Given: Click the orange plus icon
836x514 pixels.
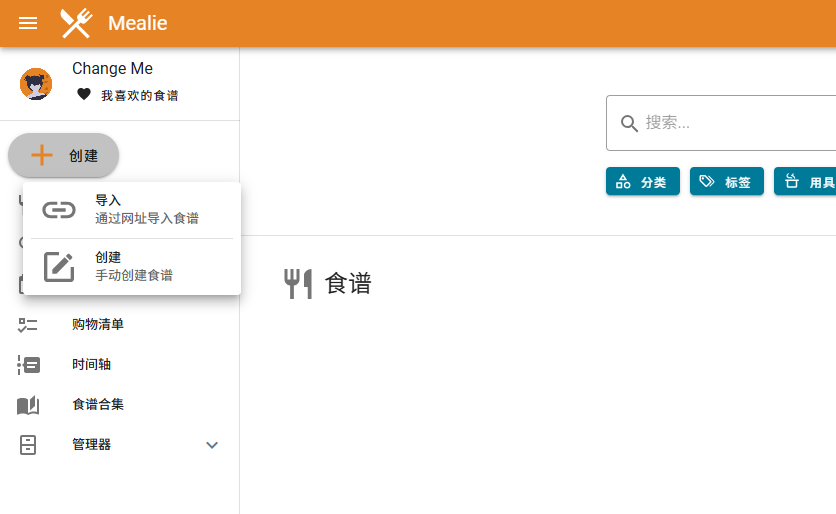Looking at the screenshot, I should coord(42,155).
